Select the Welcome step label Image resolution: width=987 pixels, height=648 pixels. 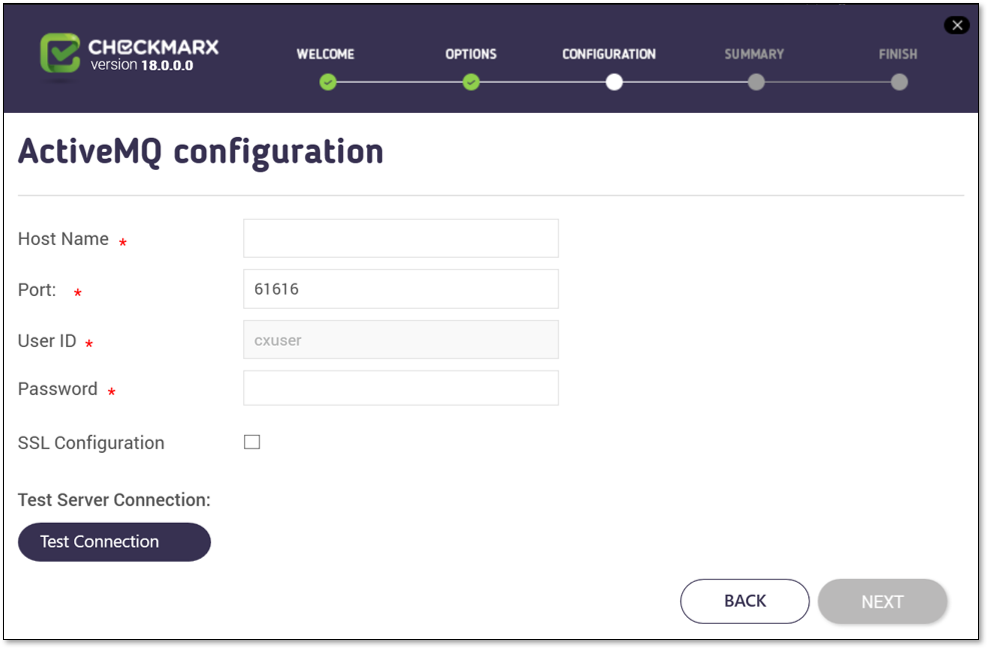click(325, 54)
